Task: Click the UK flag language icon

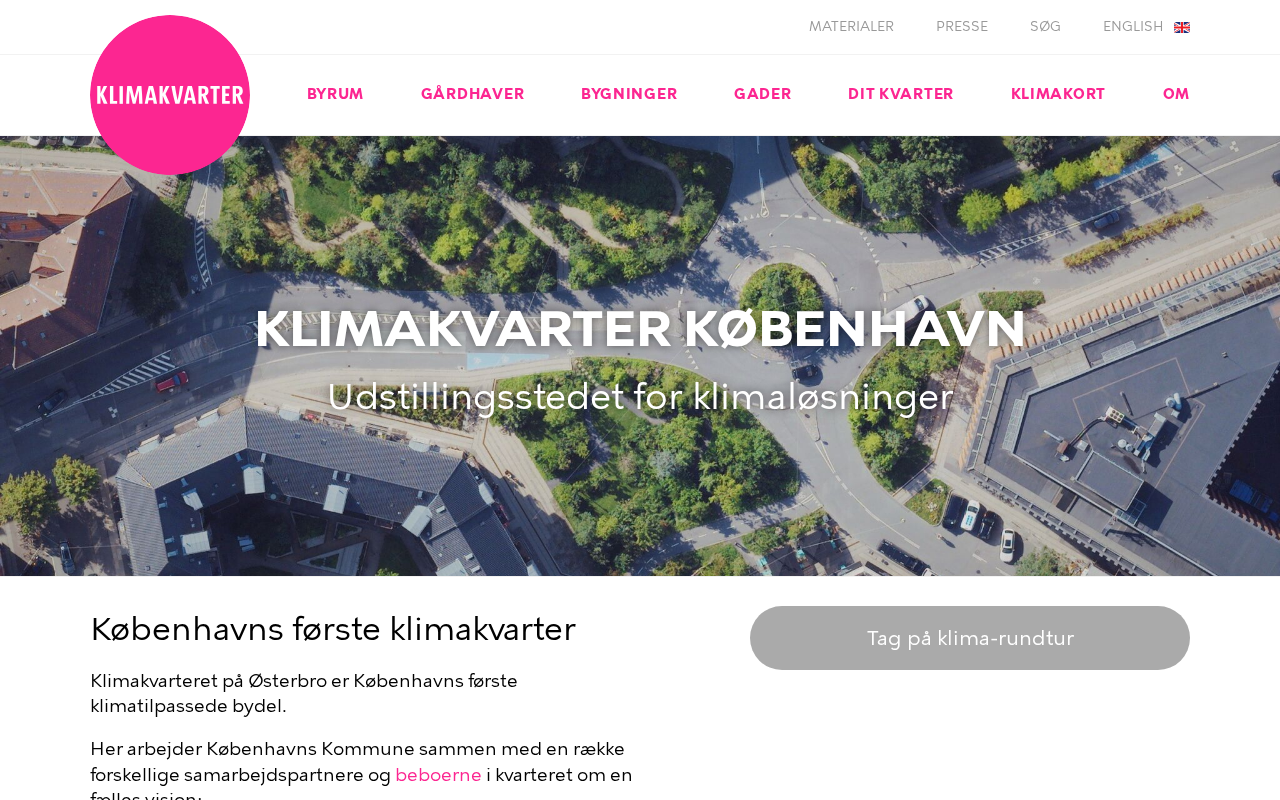Action: [1182, 27]
